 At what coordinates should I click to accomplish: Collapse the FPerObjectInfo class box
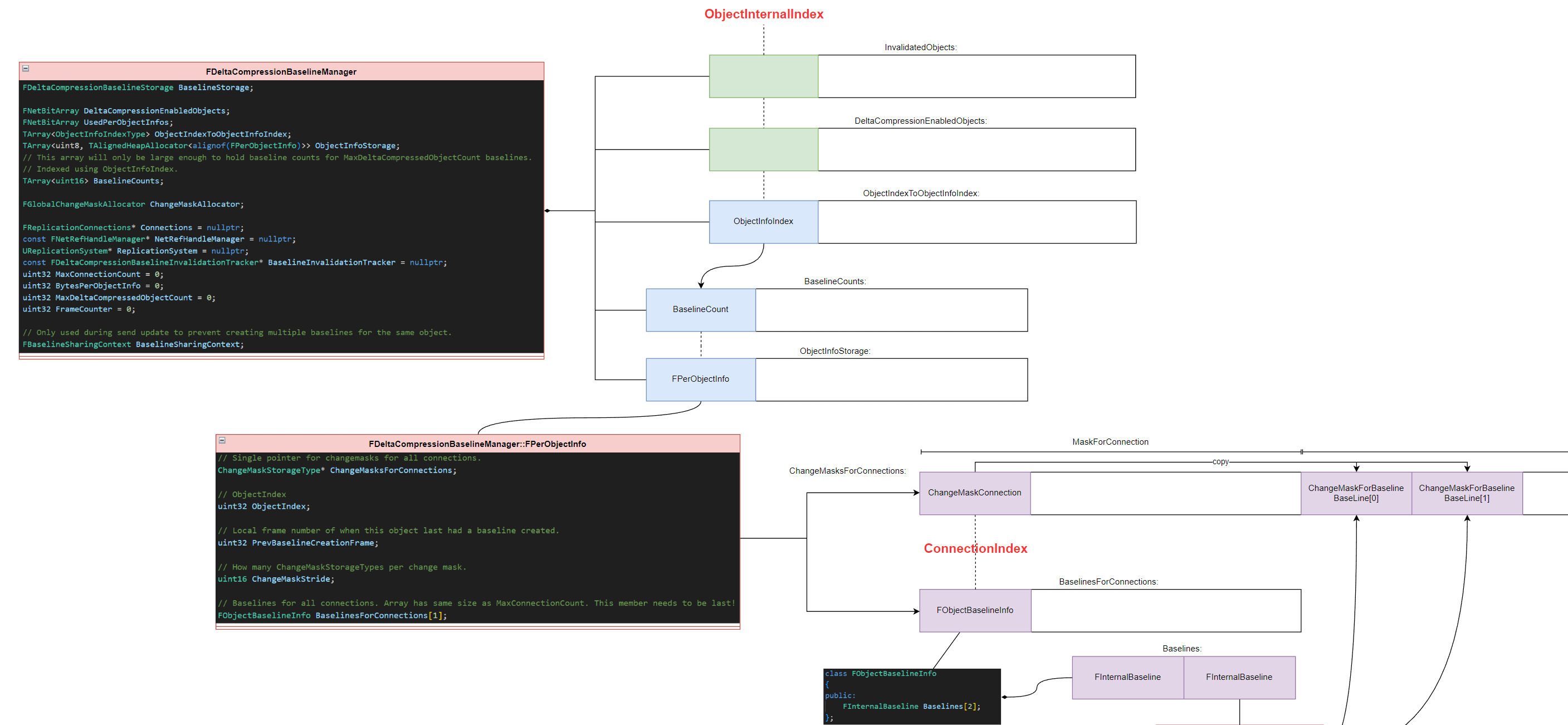coord(222,440)
